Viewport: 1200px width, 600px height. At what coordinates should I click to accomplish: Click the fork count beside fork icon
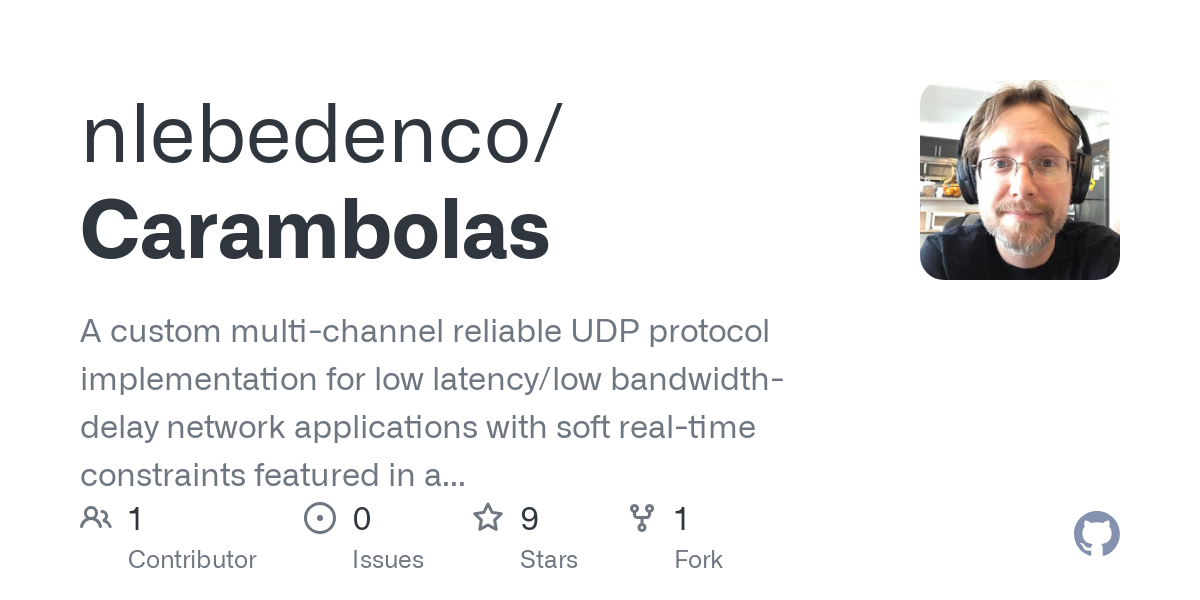(x=681, y=519)
